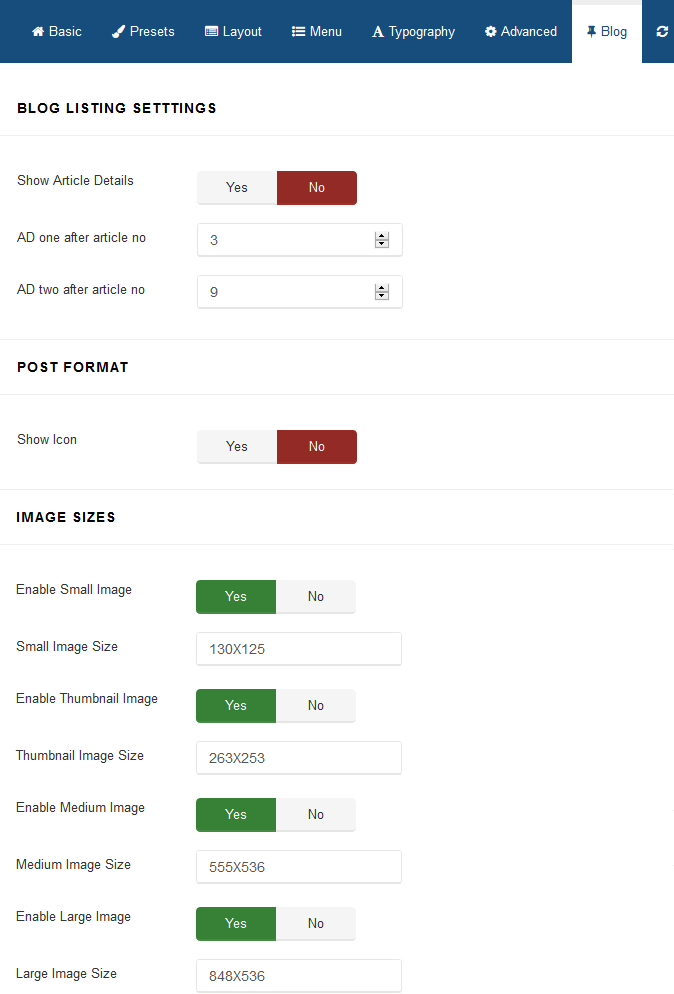Viewport: 674px width, 994px height.
Task: Select the Large Image Size input
Action: tap(299, 976)
